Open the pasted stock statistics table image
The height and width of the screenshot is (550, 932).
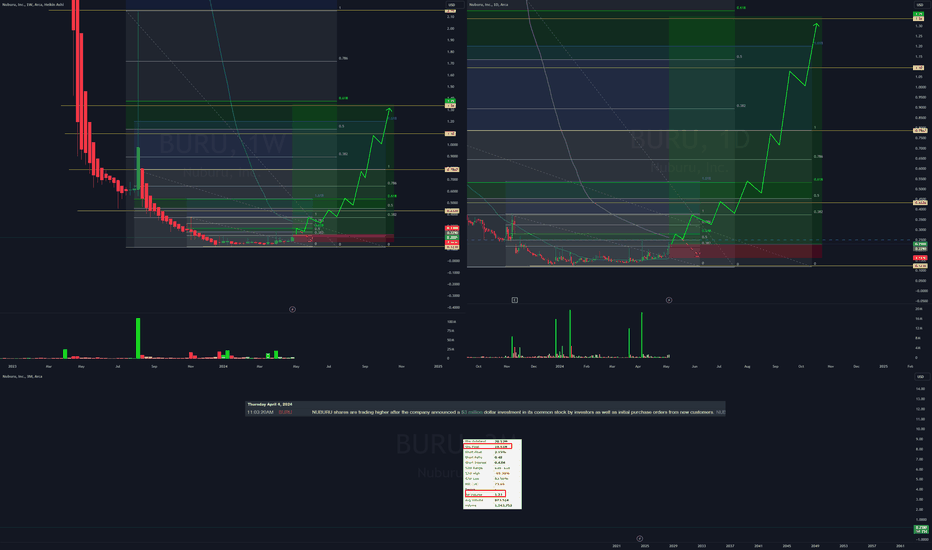492,474
